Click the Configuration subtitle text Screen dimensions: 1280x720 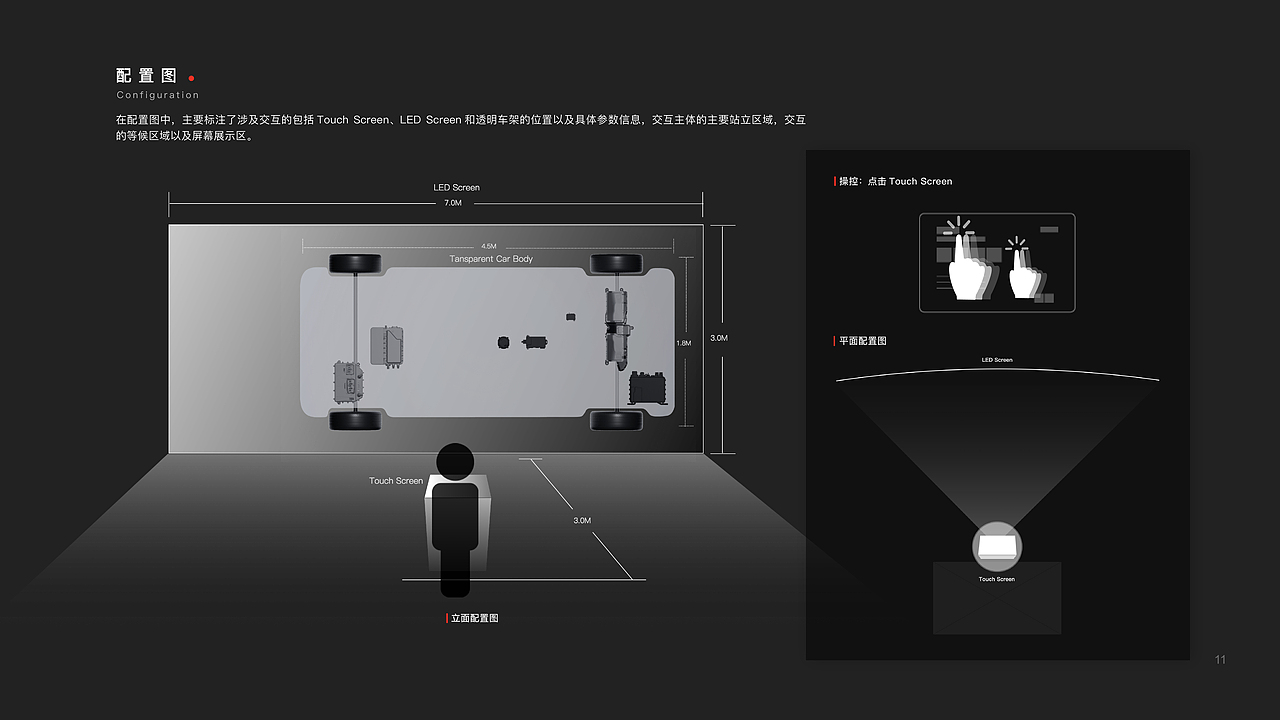[x=158, y=95]
